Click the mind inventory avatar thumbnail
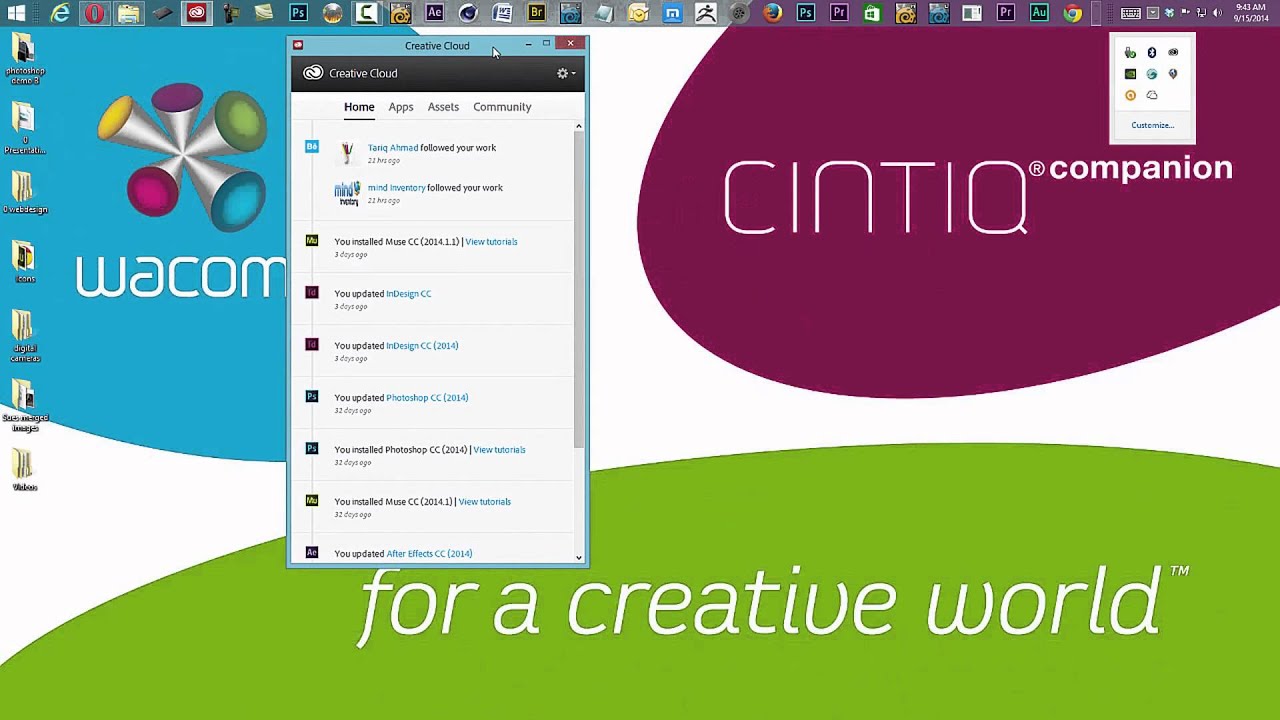Screen dimensions: 1280x720 tap(347, 193)
